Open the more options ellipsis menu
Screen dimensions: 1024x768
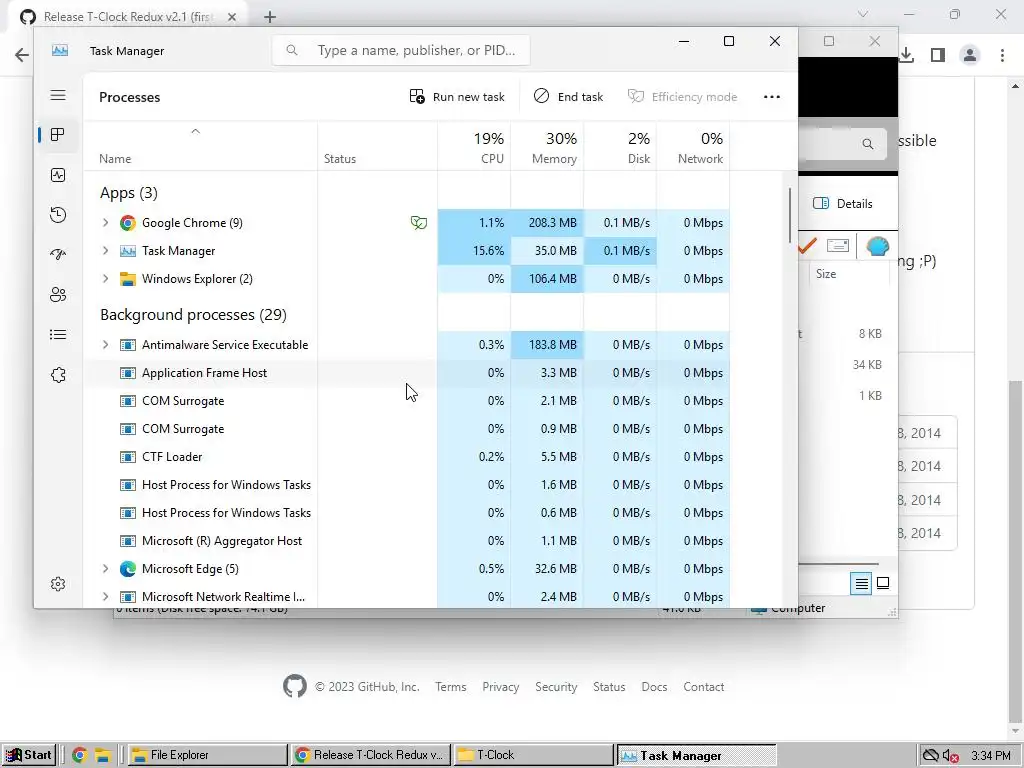pos(772,97)
